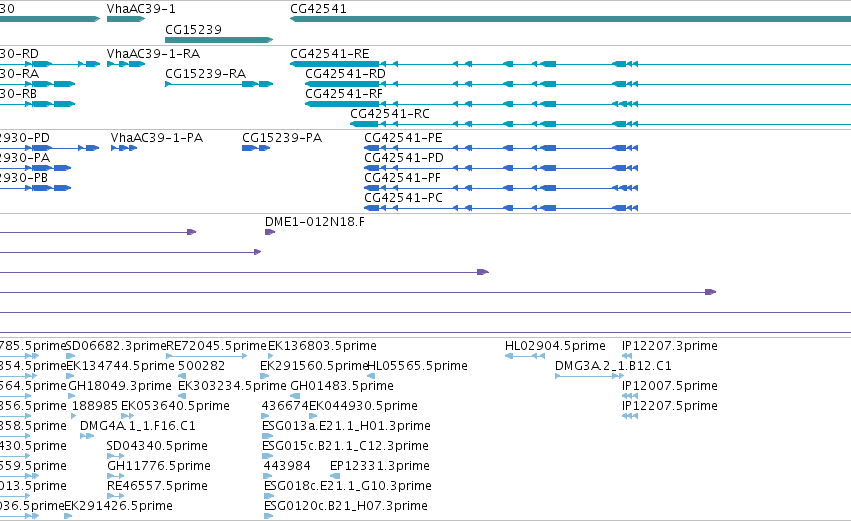The height and width of the screenshot is (521, 851).
Task: Select the CG42541-PD protein label
Action: (404, 158)
